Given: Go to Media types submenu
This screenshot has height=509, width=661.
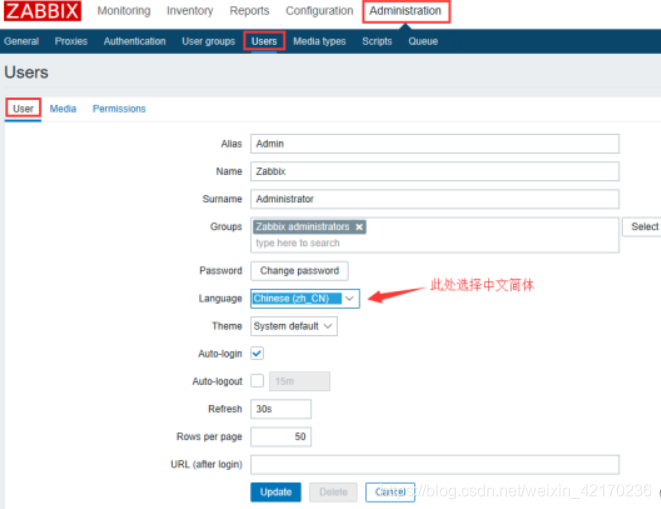Looking at the screenshot, I should coord(319,41).
